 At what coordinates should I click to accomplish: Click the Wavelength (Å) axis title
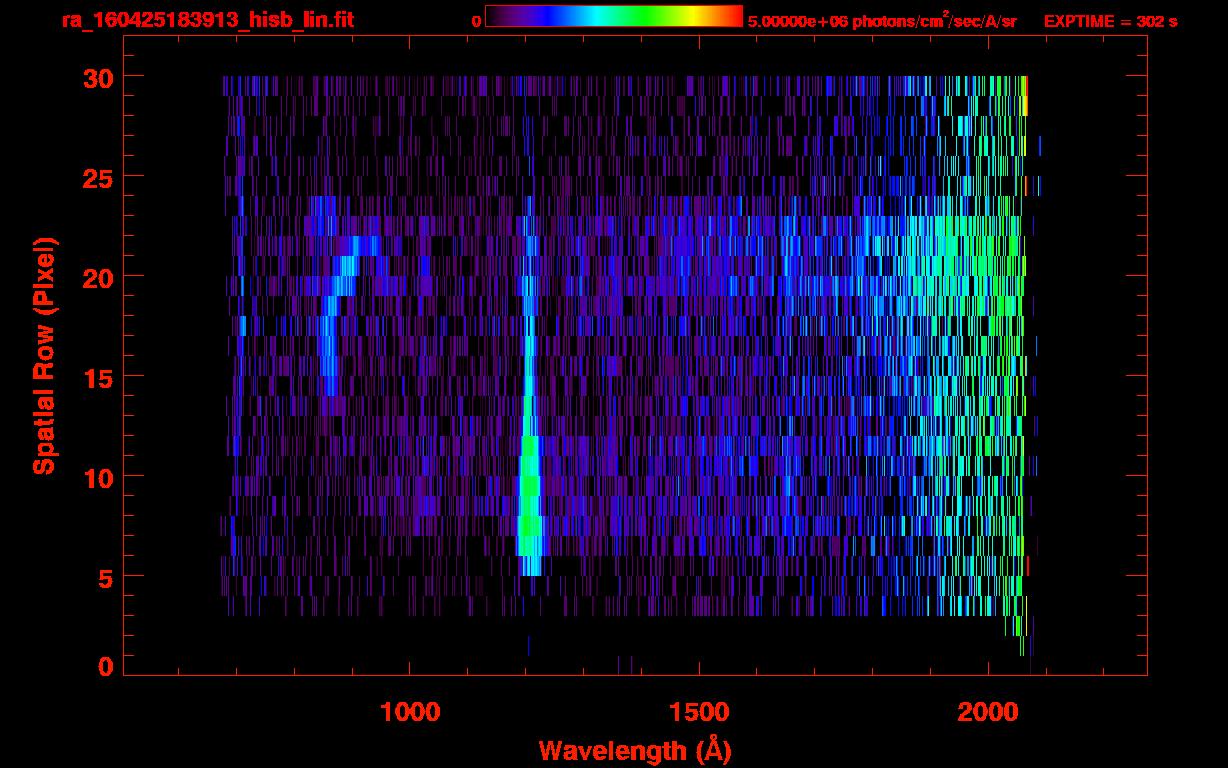(635, 750)
